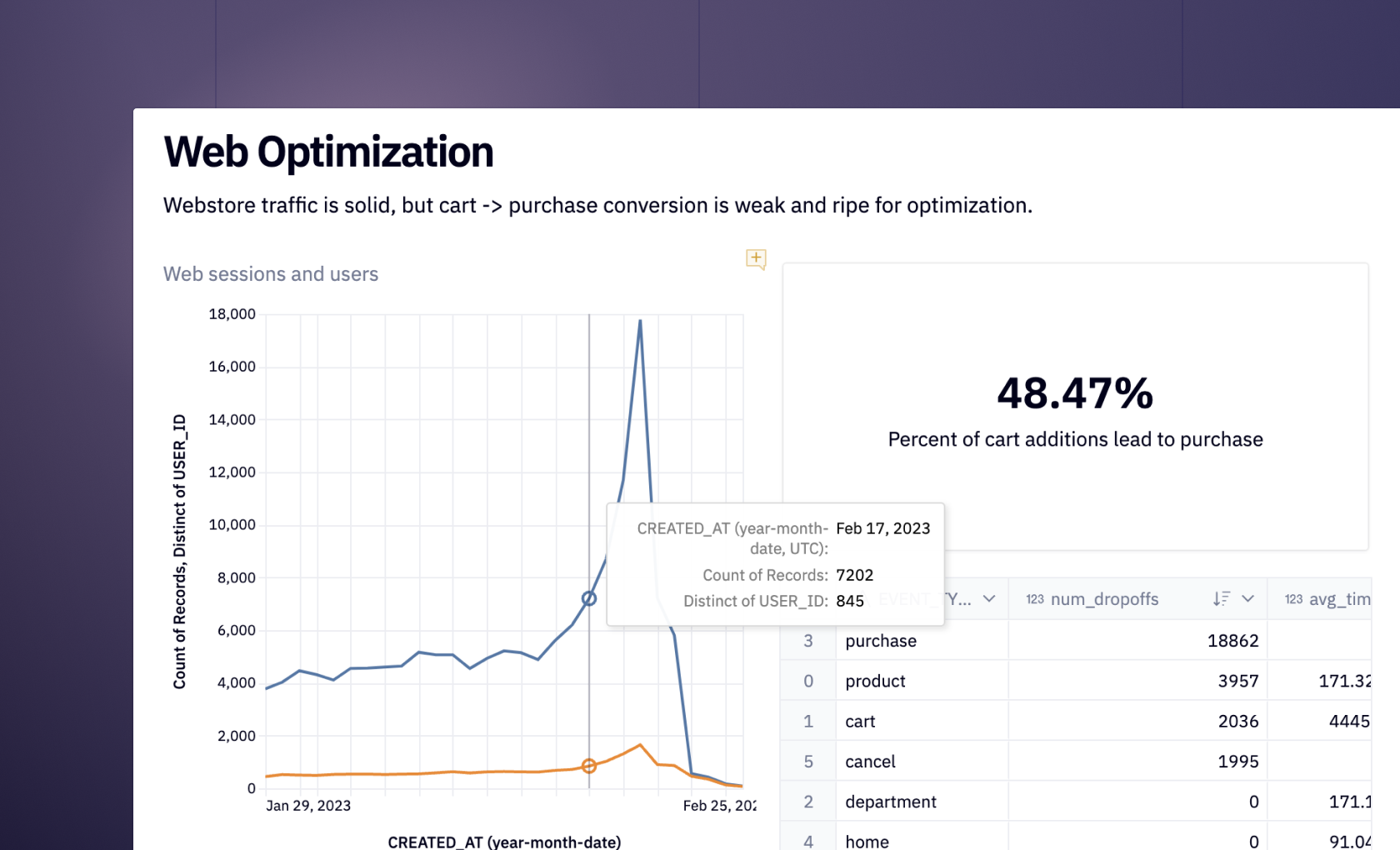Click the webstore traffic summary sentence
1400x850 pixels.
[597, 205]
